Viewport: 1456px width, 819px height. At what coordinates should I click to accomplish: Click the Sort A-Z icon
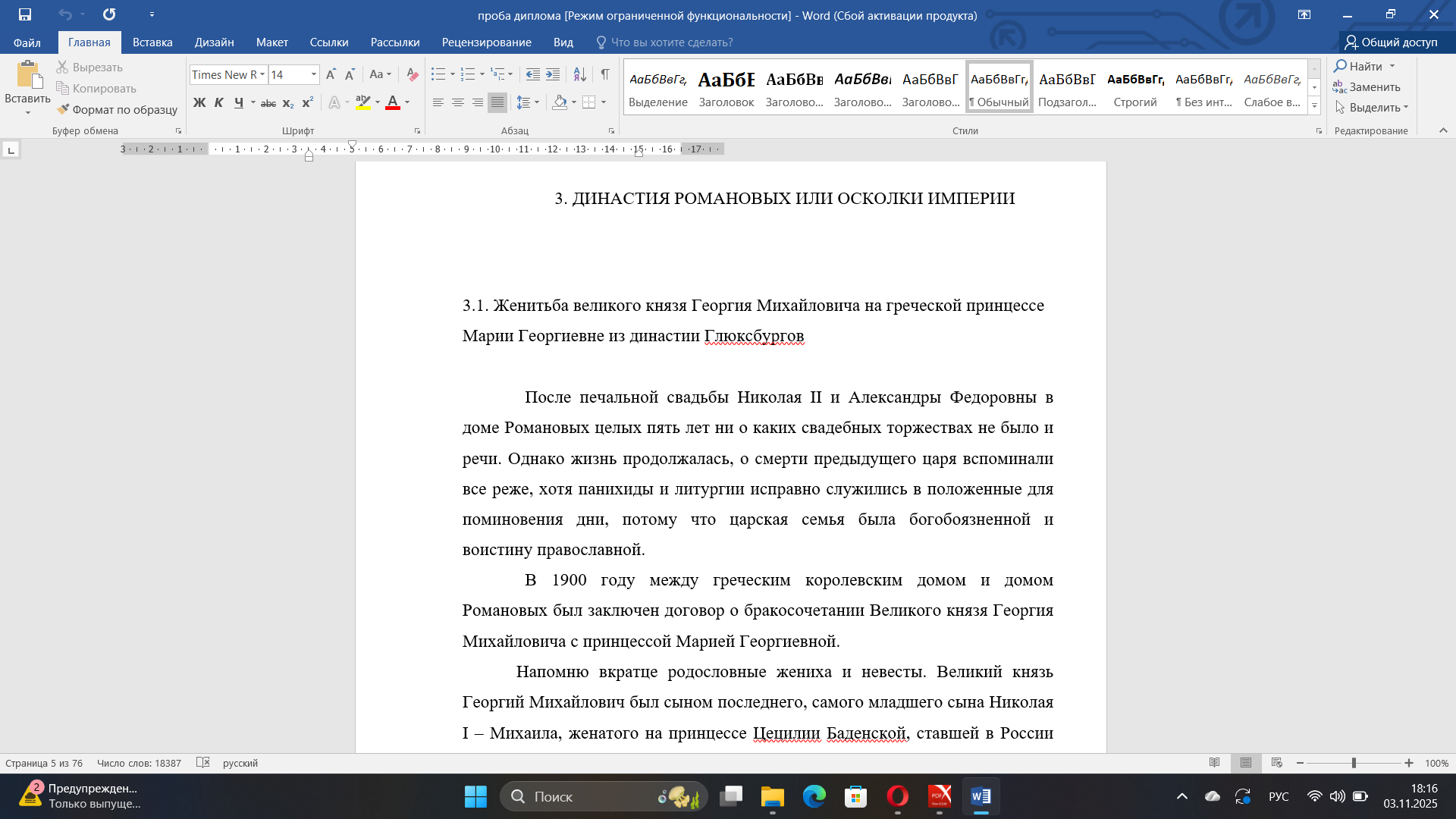pyautogui.click(x=579, y=74)
